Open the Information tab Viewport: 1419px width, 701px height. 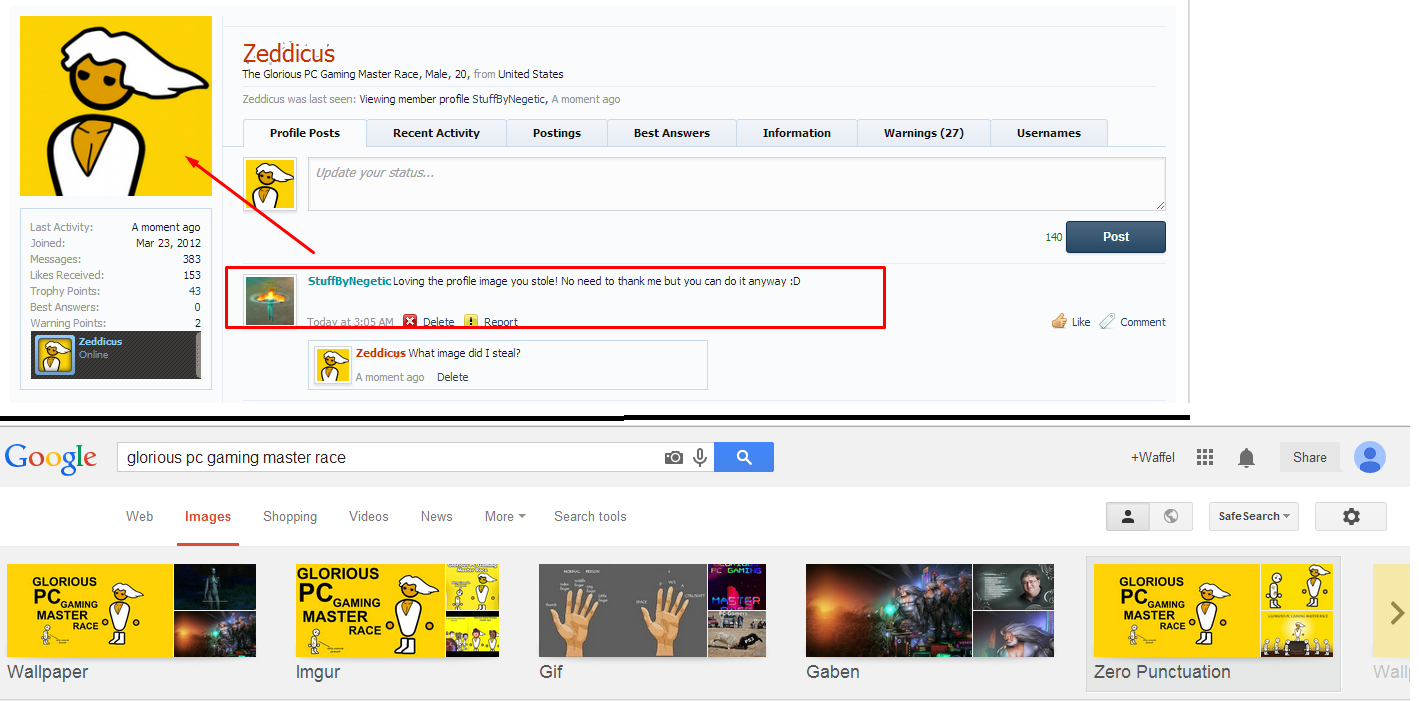[x=797, y=133]
